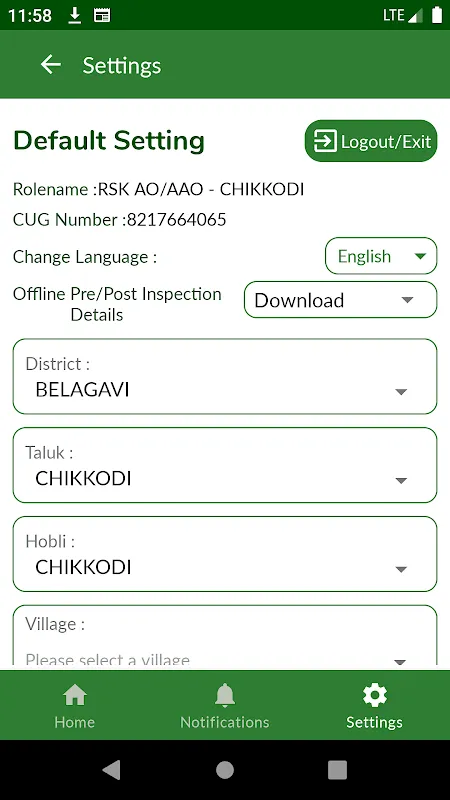450x800 pixels.
Task: Tap the Android home circle button
Action: (x=225, y=769)
